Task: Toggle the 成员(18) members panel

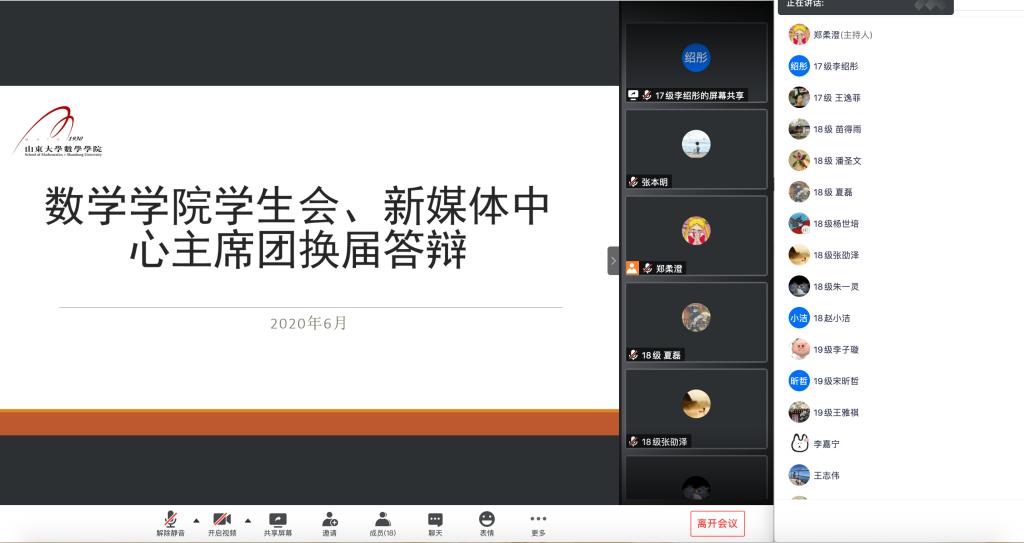Action: coord(382,520)
